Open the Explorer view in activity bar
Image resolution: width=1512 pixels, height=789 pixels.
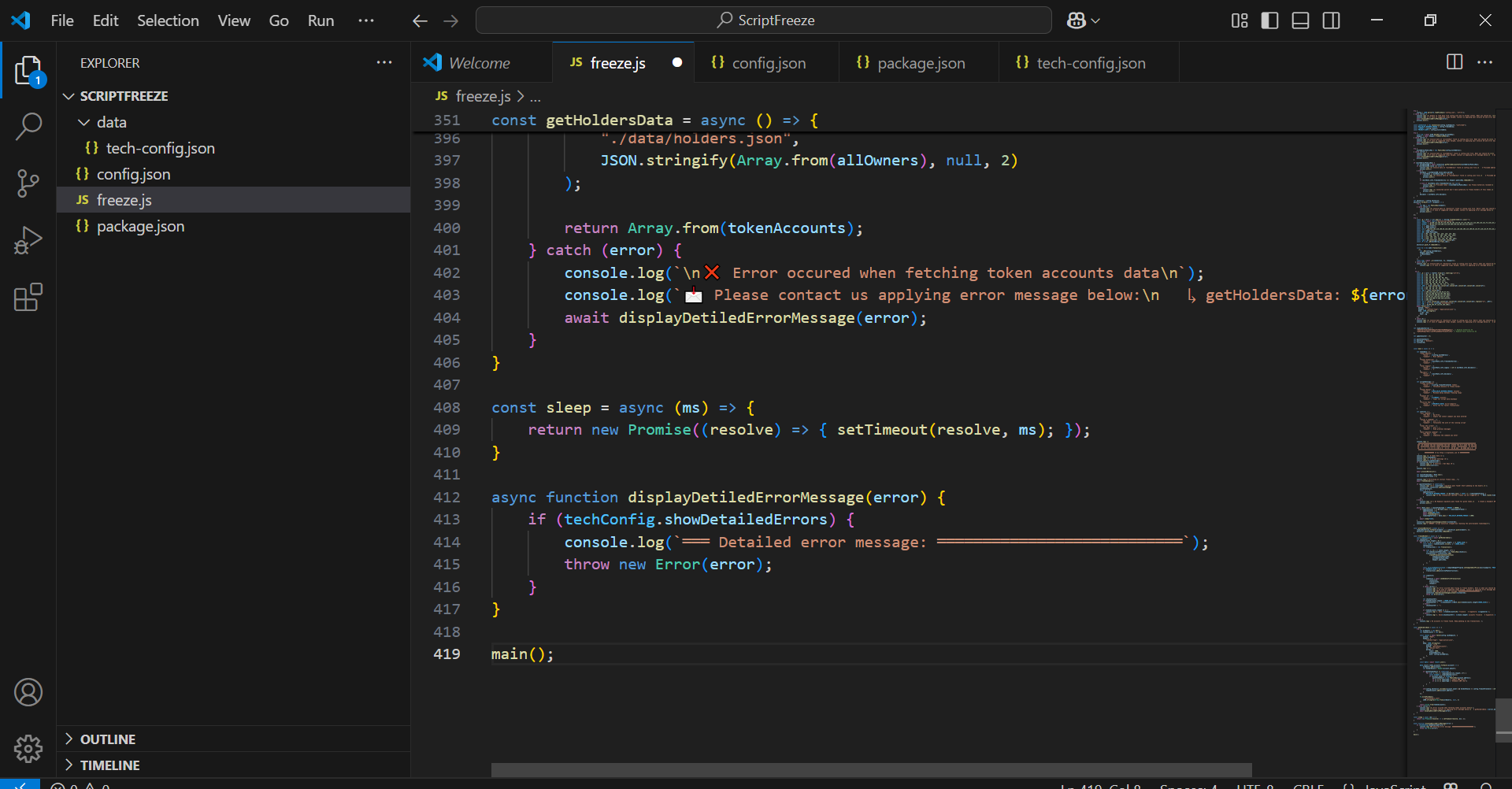[x=28, y=70]
